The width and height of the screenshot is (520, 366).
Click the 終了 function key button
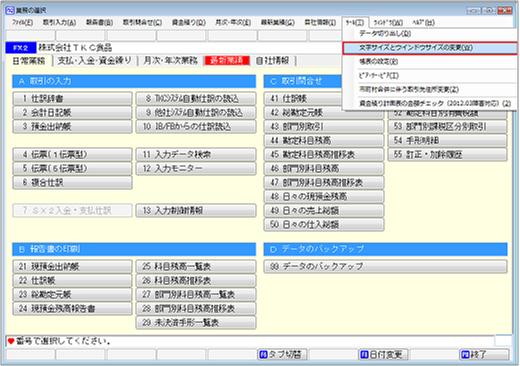point(484,354)
